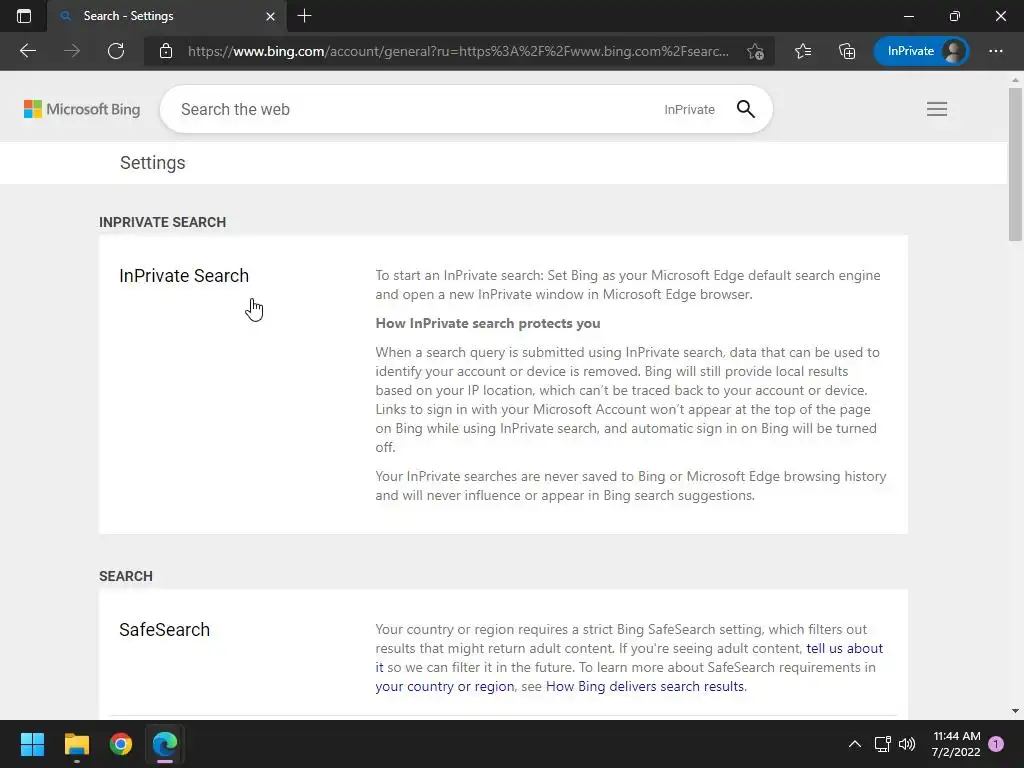Add this page to favorites
This screenshot has width=1024, height=768.
click(756, 51)
